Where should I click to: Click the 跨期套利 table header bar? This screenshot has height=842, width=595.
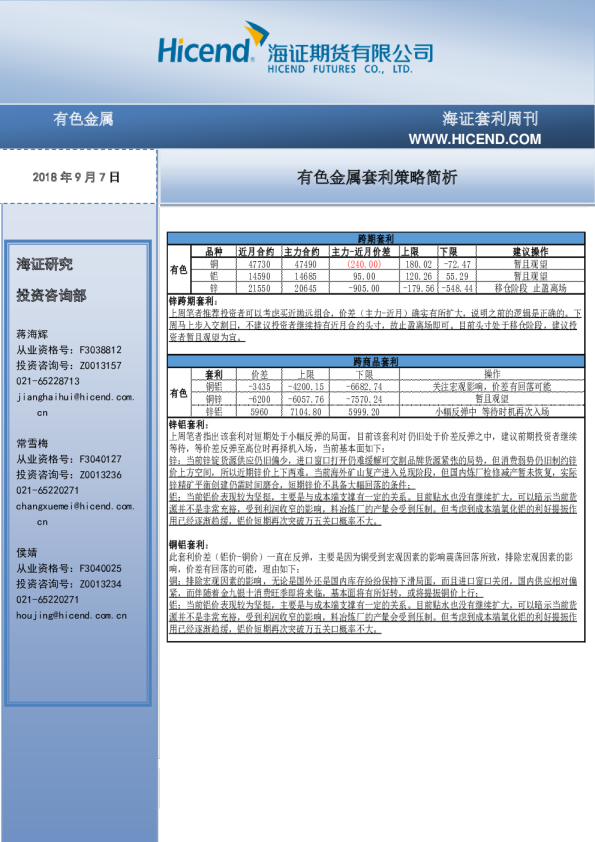click(x=376, y=239)
